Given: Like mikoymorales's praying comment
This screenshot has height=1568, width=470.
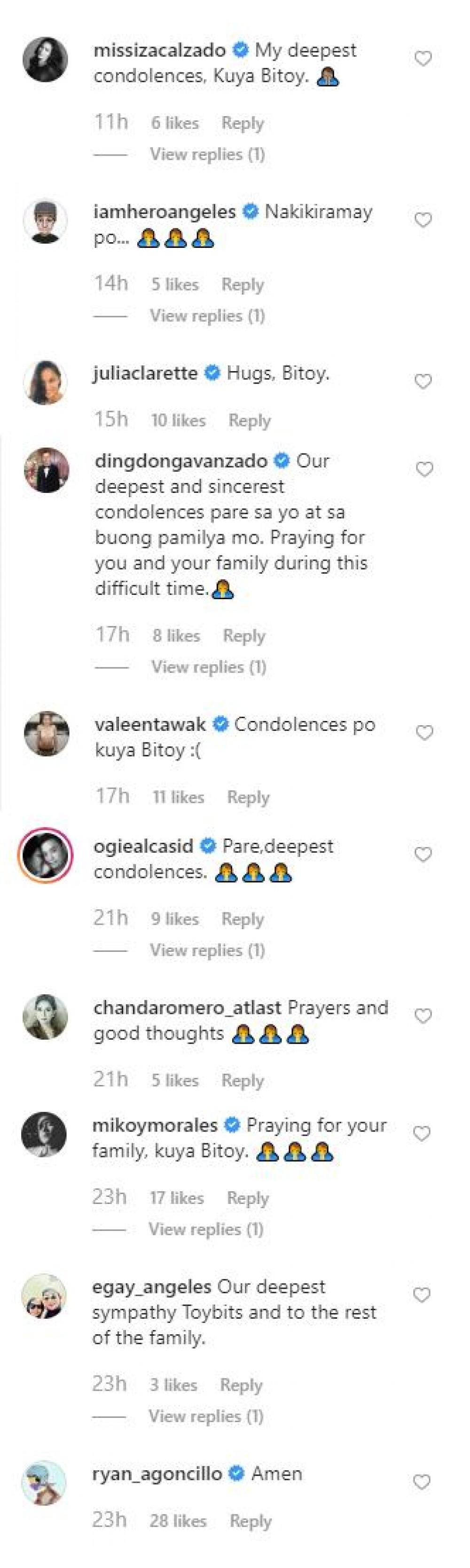Looking at the screenshot, I should [x=422, y=1133].
